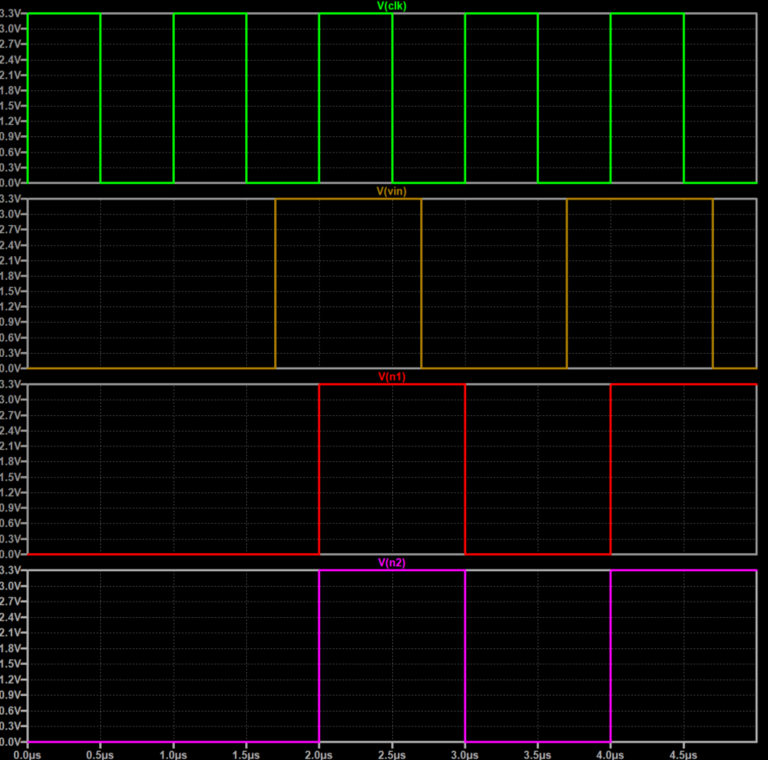Click the V(clk) falling edge at 0.5µs
Screen dimensions: 768x760
100,98
